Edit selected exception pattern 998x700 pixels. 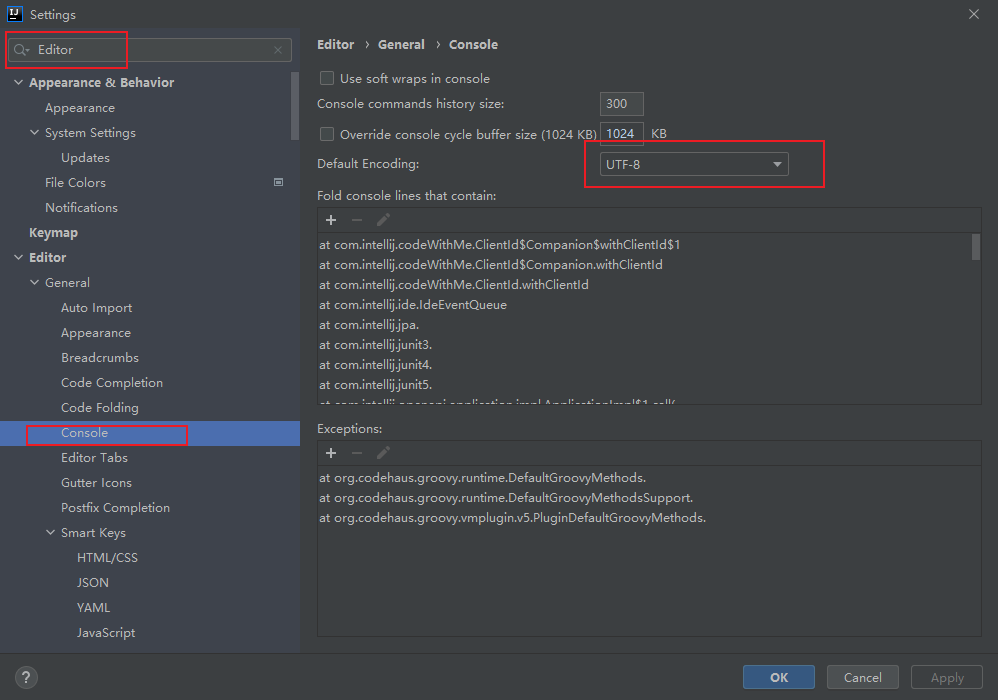tap(383, 453)
